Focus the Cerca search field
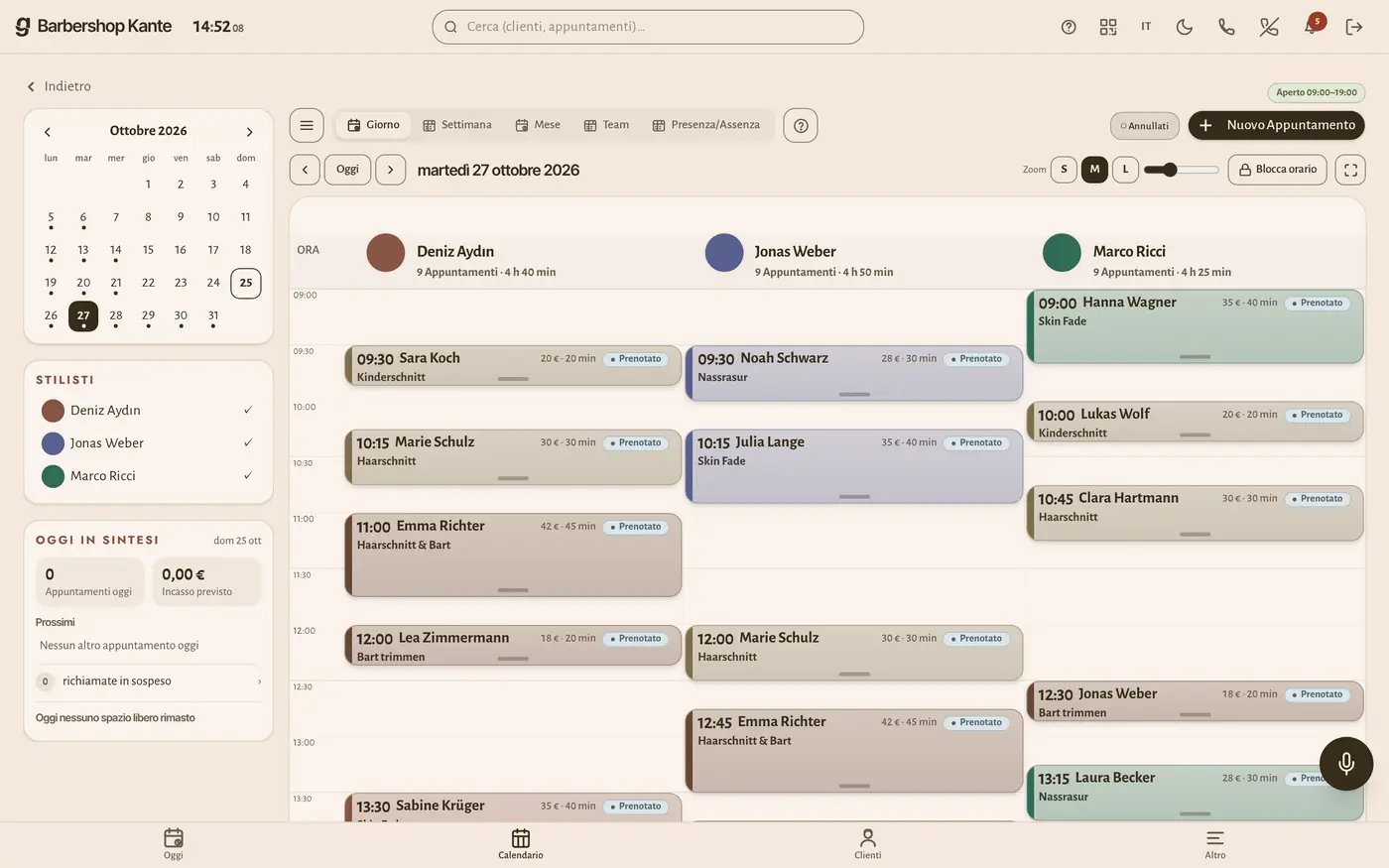 point(648,27)
